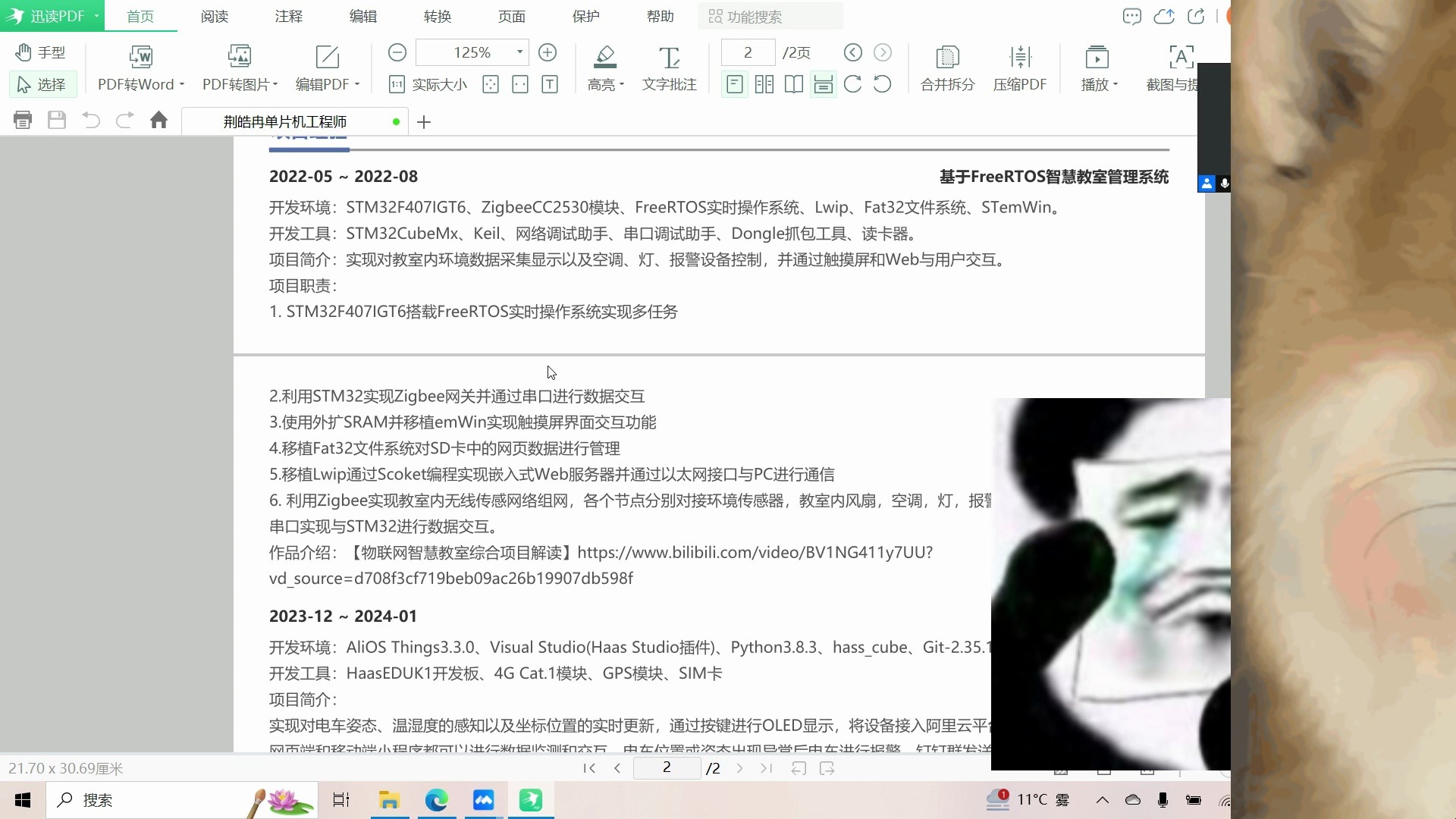The image size is (1456, 819).
Task: Click the share export icon
Action: (1196, 16)
